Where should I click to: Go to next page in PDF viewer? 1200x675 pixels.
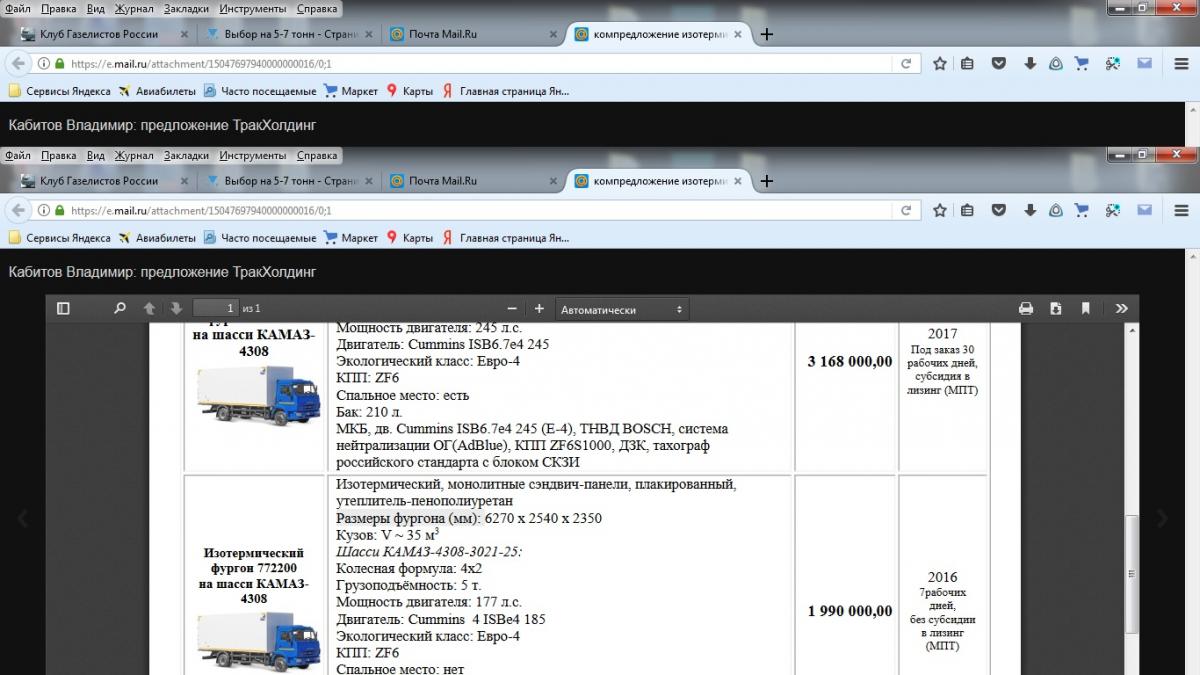tap(176, 309)
